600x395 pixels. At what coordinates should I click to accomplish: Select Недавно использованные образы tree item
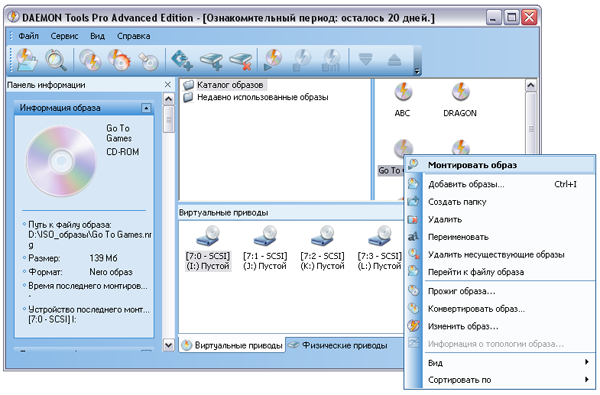pyautogui.click(x=256, y=97)
